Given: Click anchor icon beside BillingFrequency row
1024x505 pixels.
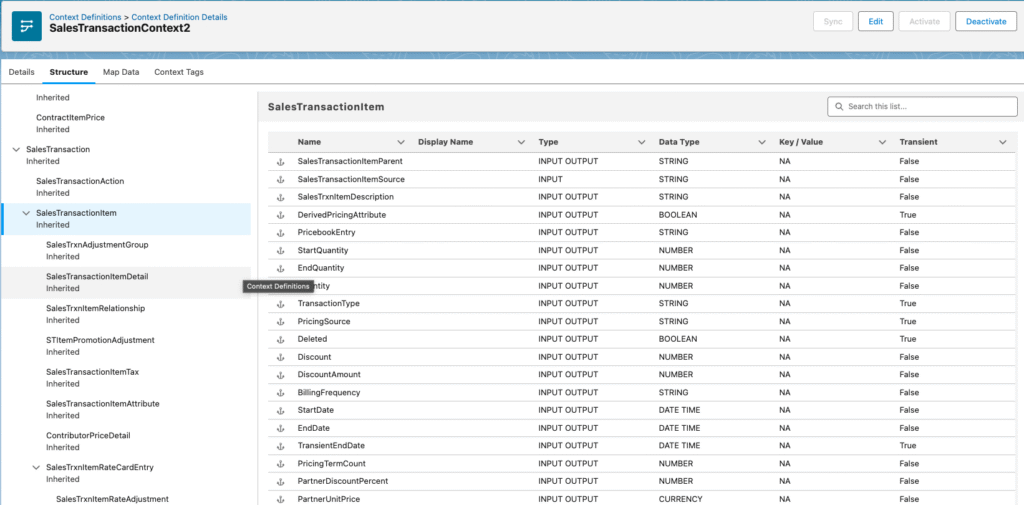Looking at the screenshot, I should click(x=280, y=393).
